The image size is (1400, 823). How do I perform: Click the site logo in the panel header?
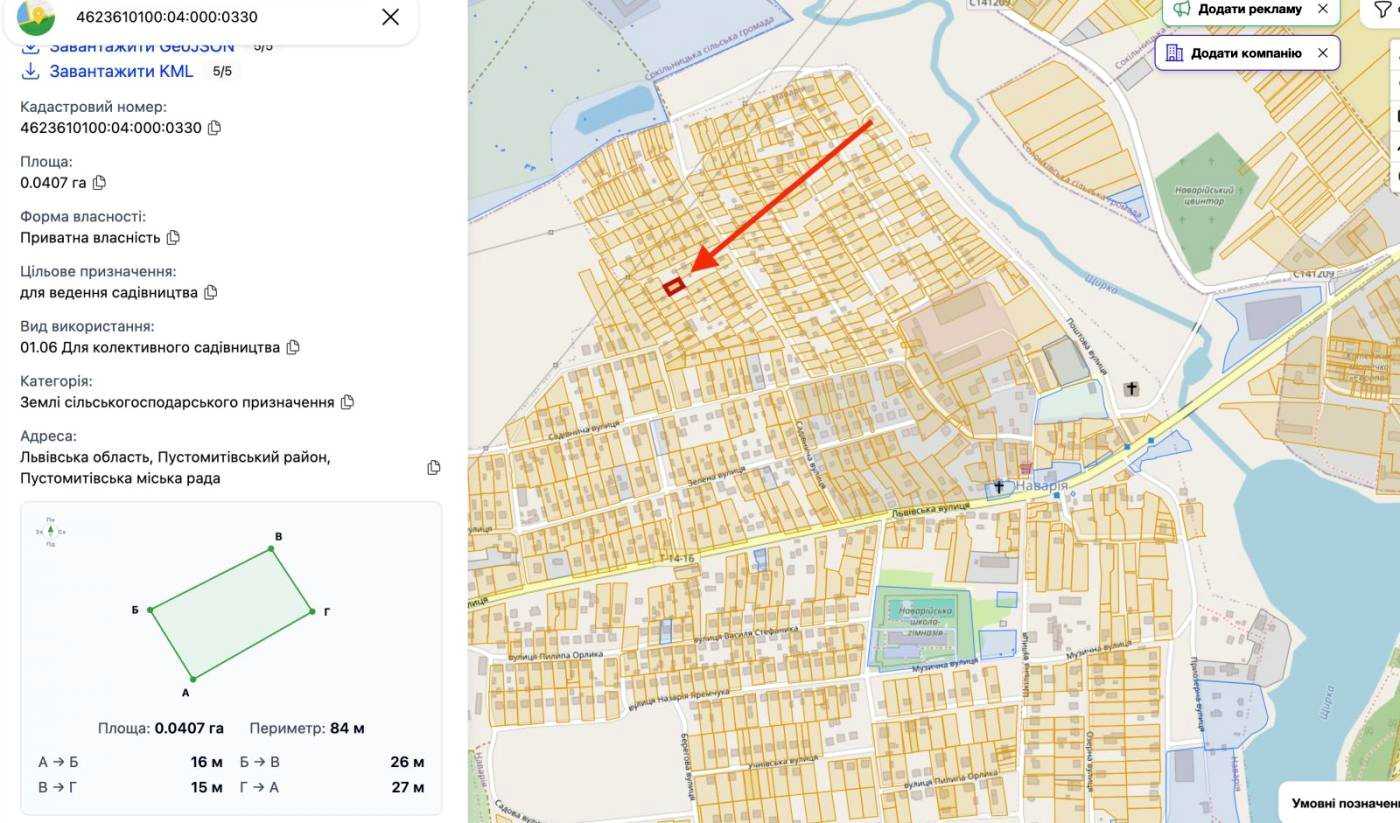pyautogui.click(x=36, y=17)
